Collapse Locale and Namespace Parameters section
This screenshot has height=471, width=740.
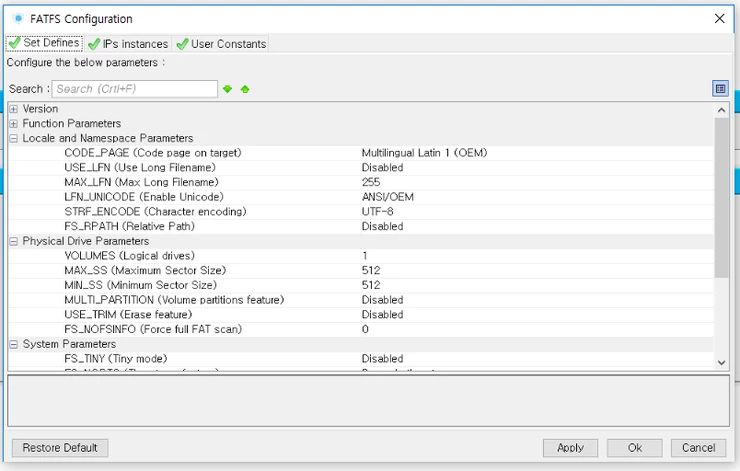(14, 138)
